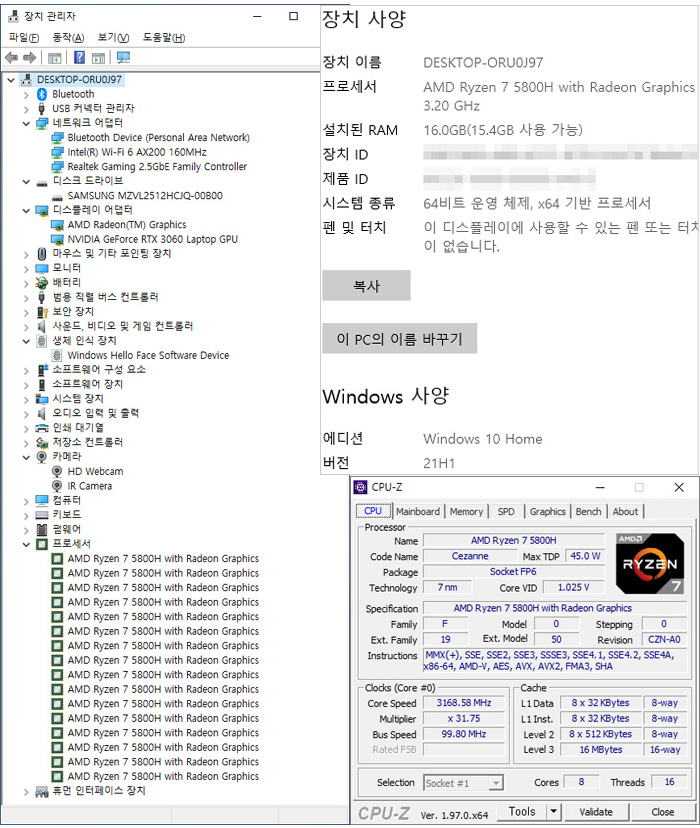Screen dimensions: 700x828
Task: Switch to the About tab in CPU-Z
Action: [625, 511]
